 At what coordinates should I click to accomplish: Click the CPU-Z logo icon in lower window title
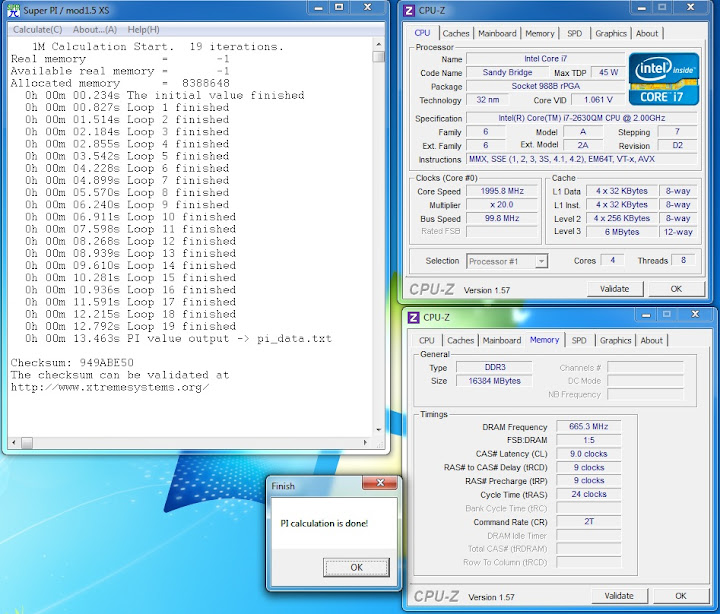[x=413, y=317]
